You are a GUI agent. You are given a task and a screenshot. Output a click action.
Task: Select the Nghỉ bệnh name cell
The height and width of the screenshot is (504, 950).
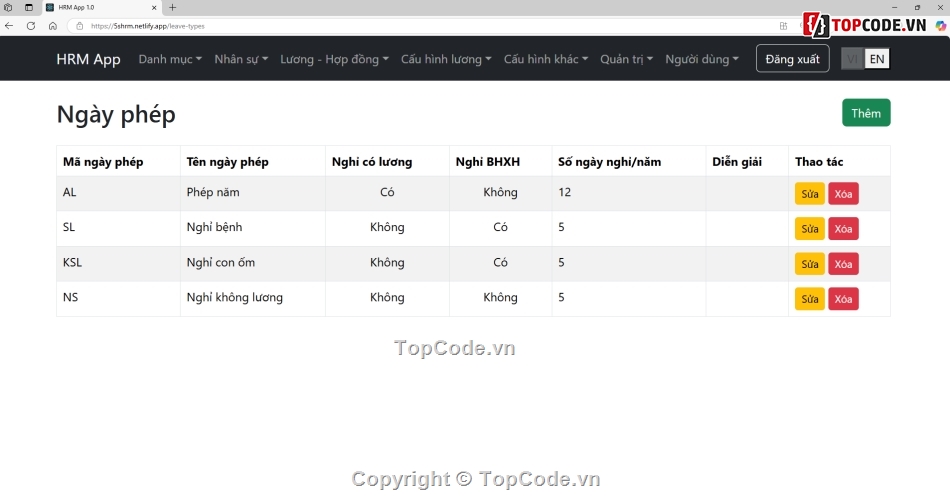click(x=253, y=228)
